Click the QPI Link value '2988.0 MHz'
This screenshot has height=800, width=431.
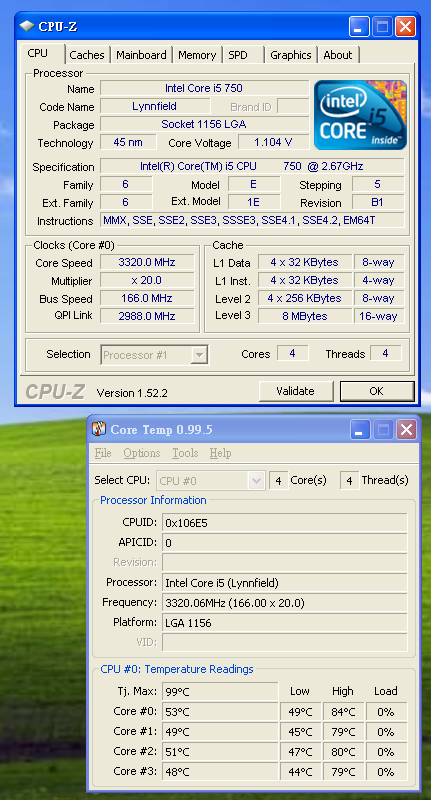point(147,316)
